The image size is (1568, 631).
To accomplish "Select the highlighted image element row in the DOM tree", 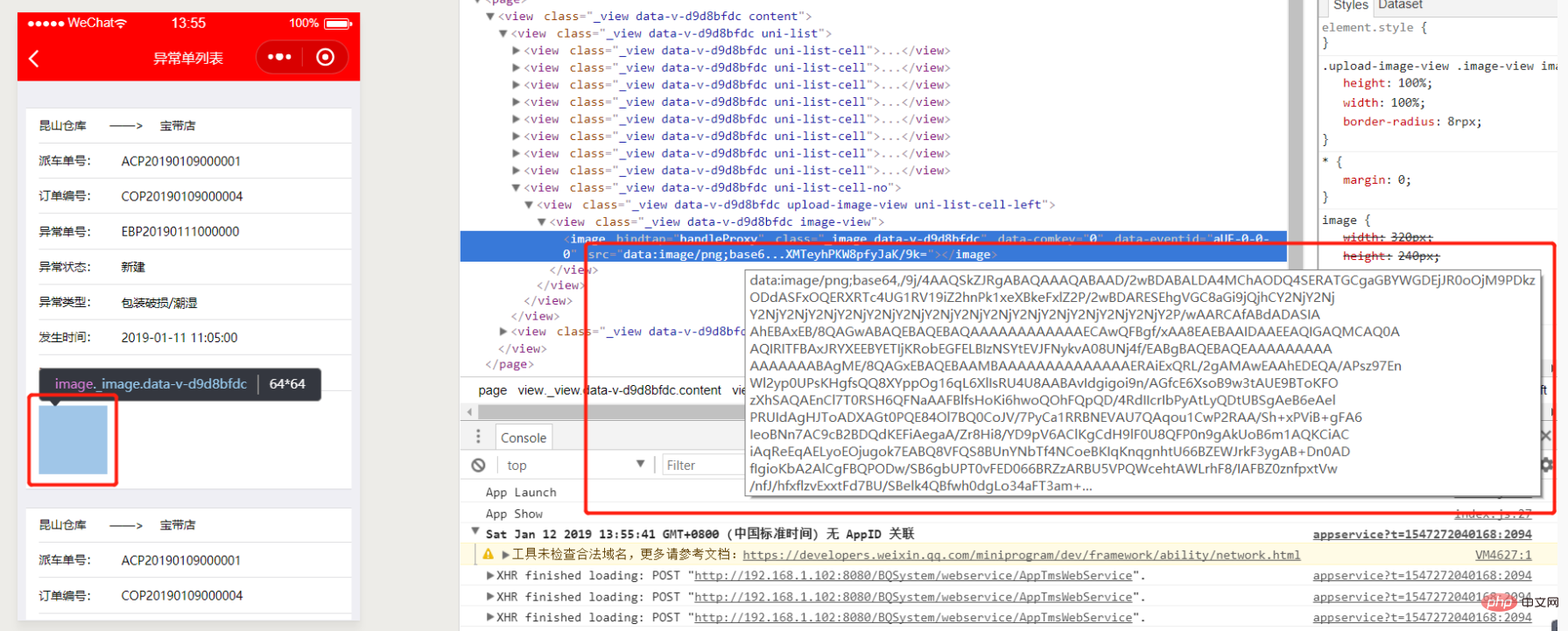I will [873, 246].
